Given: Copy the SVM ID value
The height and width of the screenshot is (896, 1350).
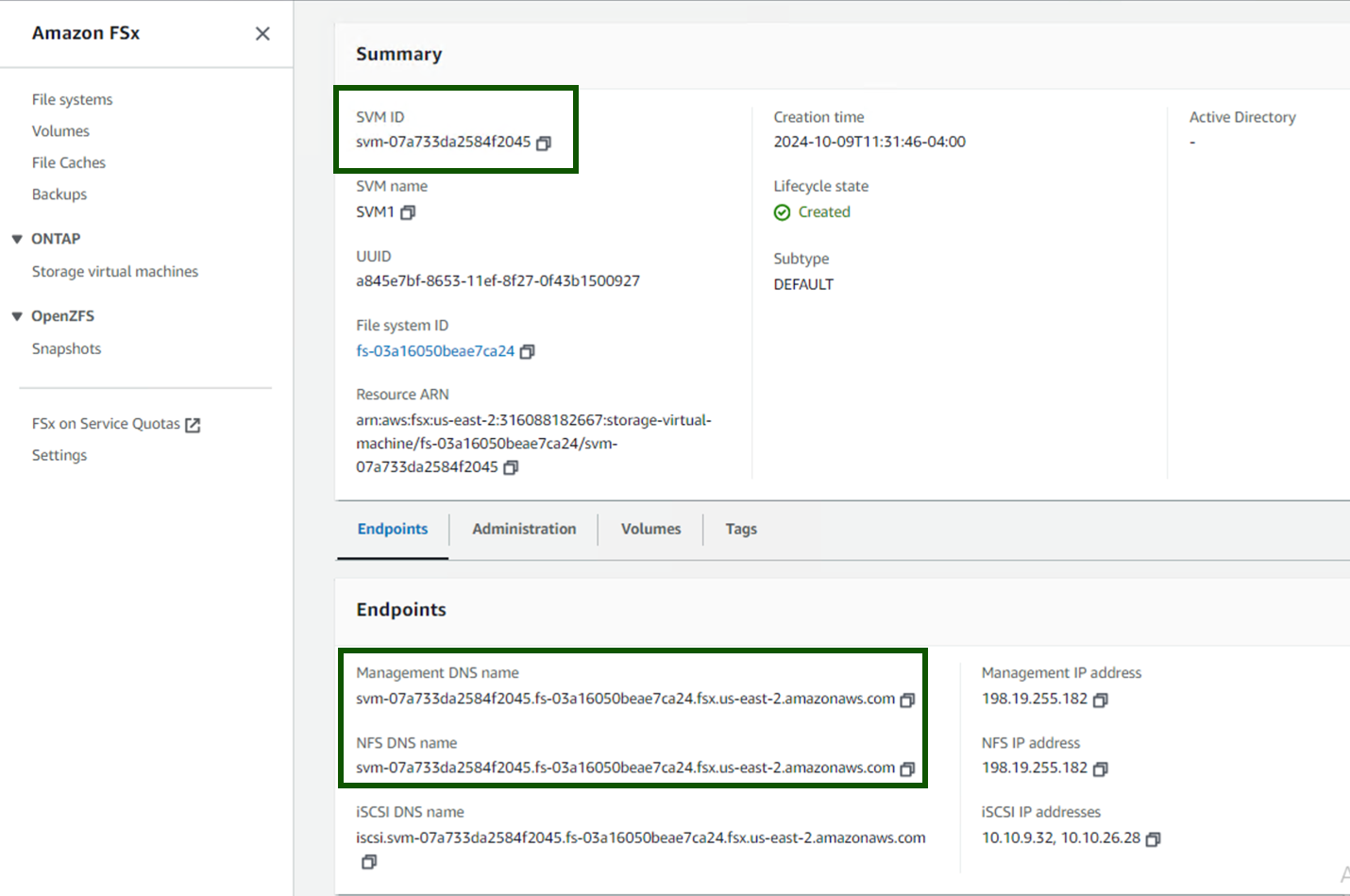Looking at the screenshot, I should pyautogui.click(x=544, y=144).
